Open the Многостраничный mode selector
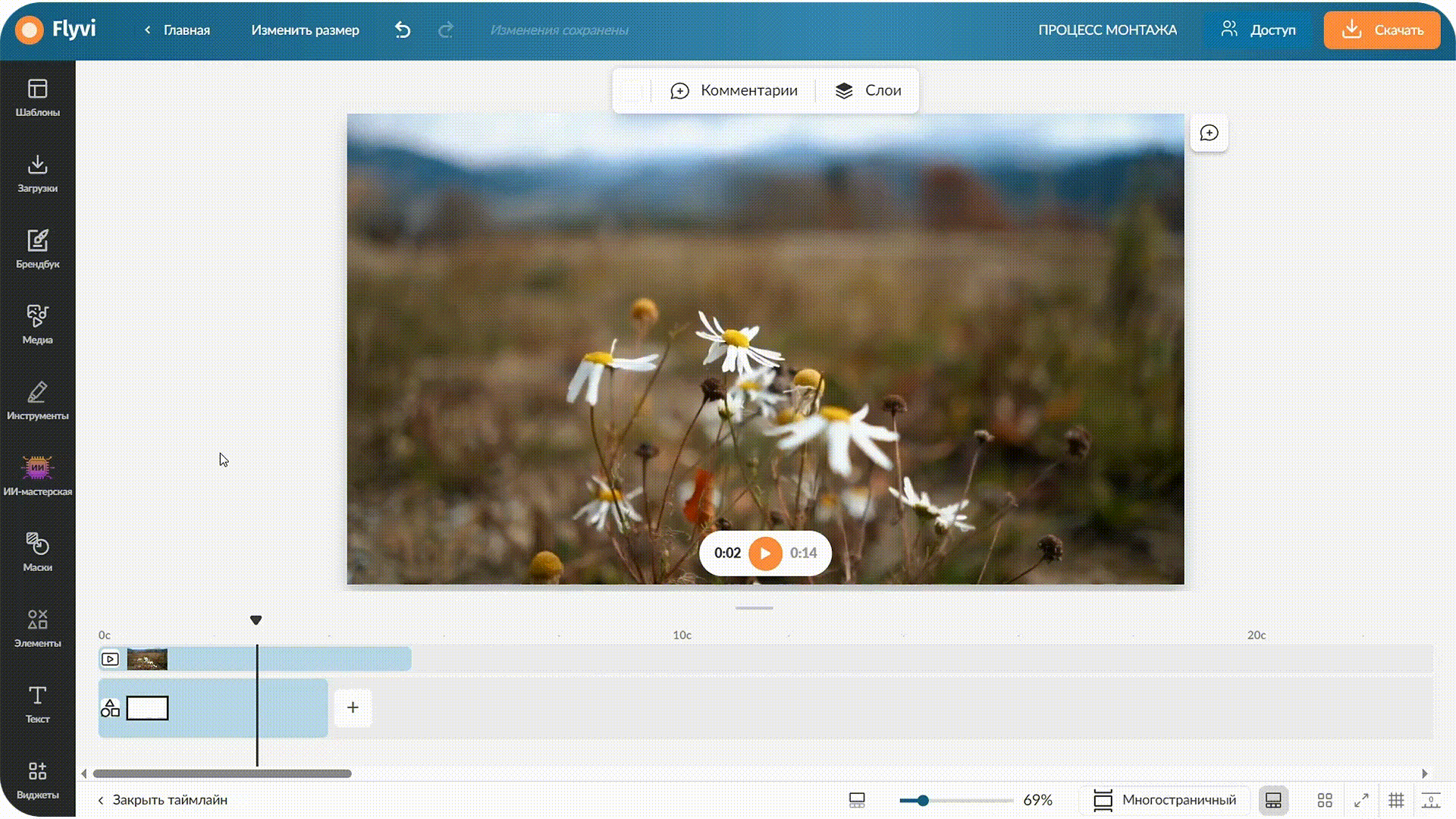Image resolution: width=1456 pixels, height=819 pixels. coord(1164,800)
